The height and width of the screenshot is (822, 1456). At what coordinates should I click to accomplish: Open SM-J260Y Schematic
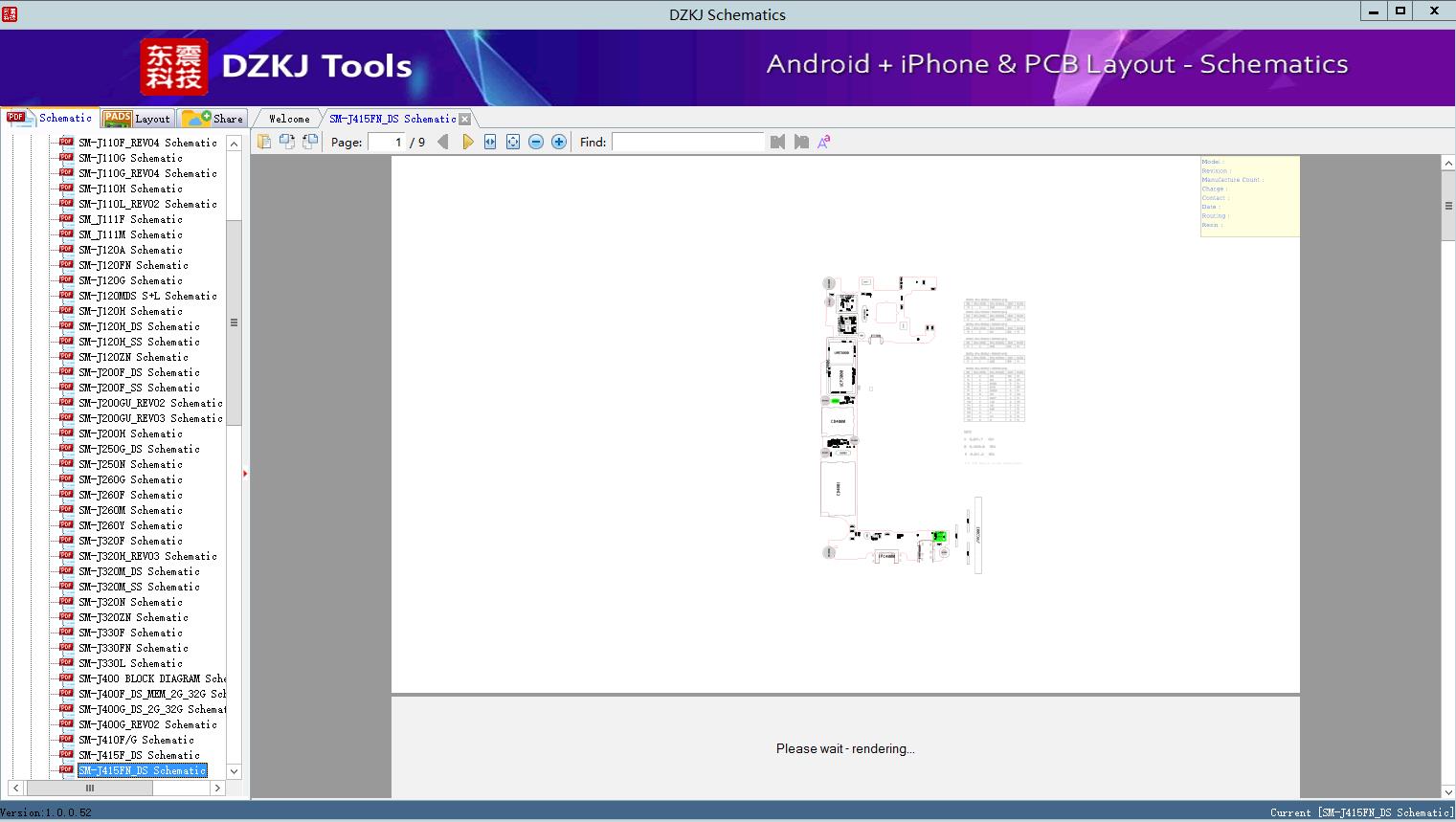point(130,525)
